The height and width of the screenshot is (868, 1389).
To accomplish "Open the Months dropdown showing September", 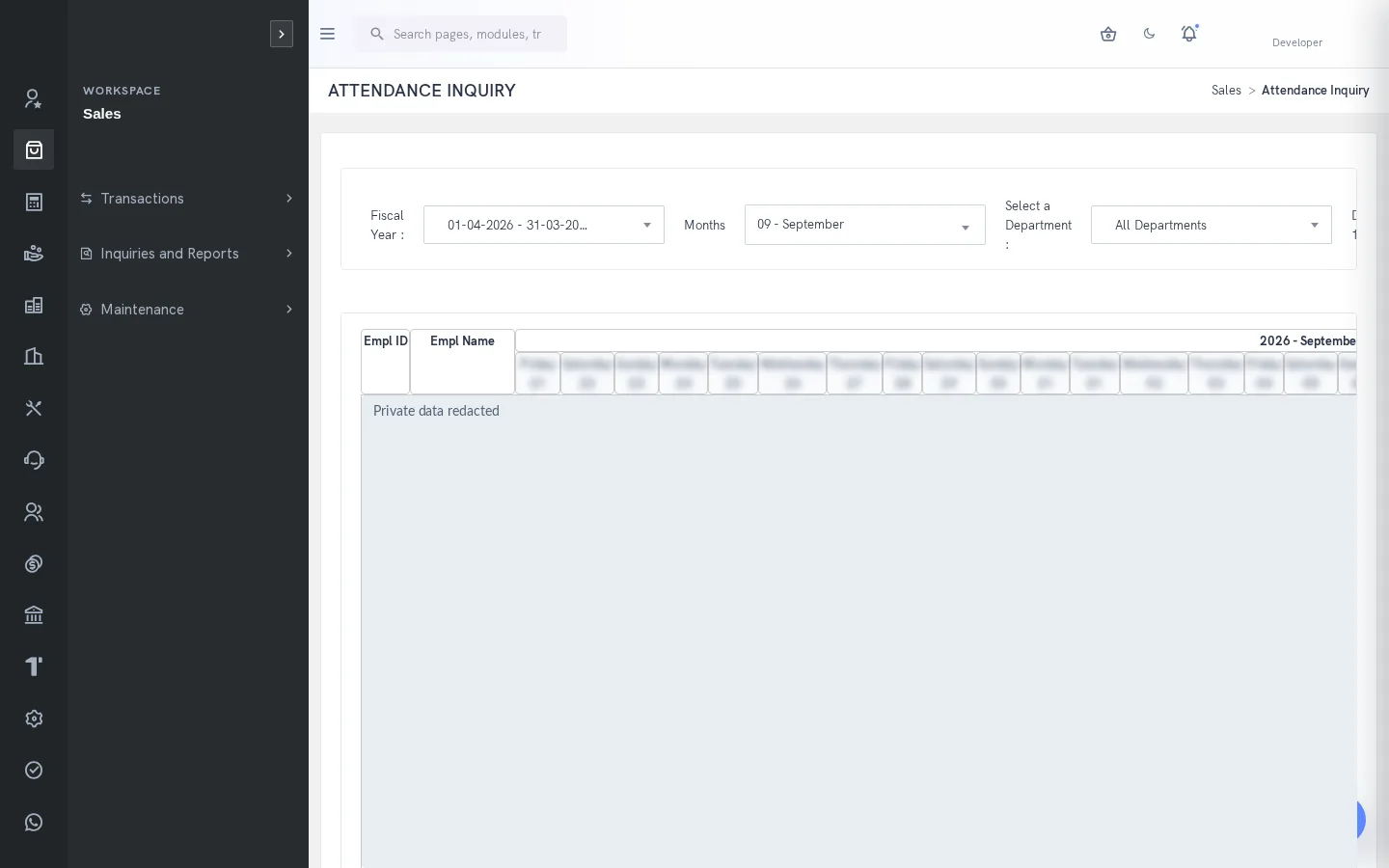I will tap(865, 225).
